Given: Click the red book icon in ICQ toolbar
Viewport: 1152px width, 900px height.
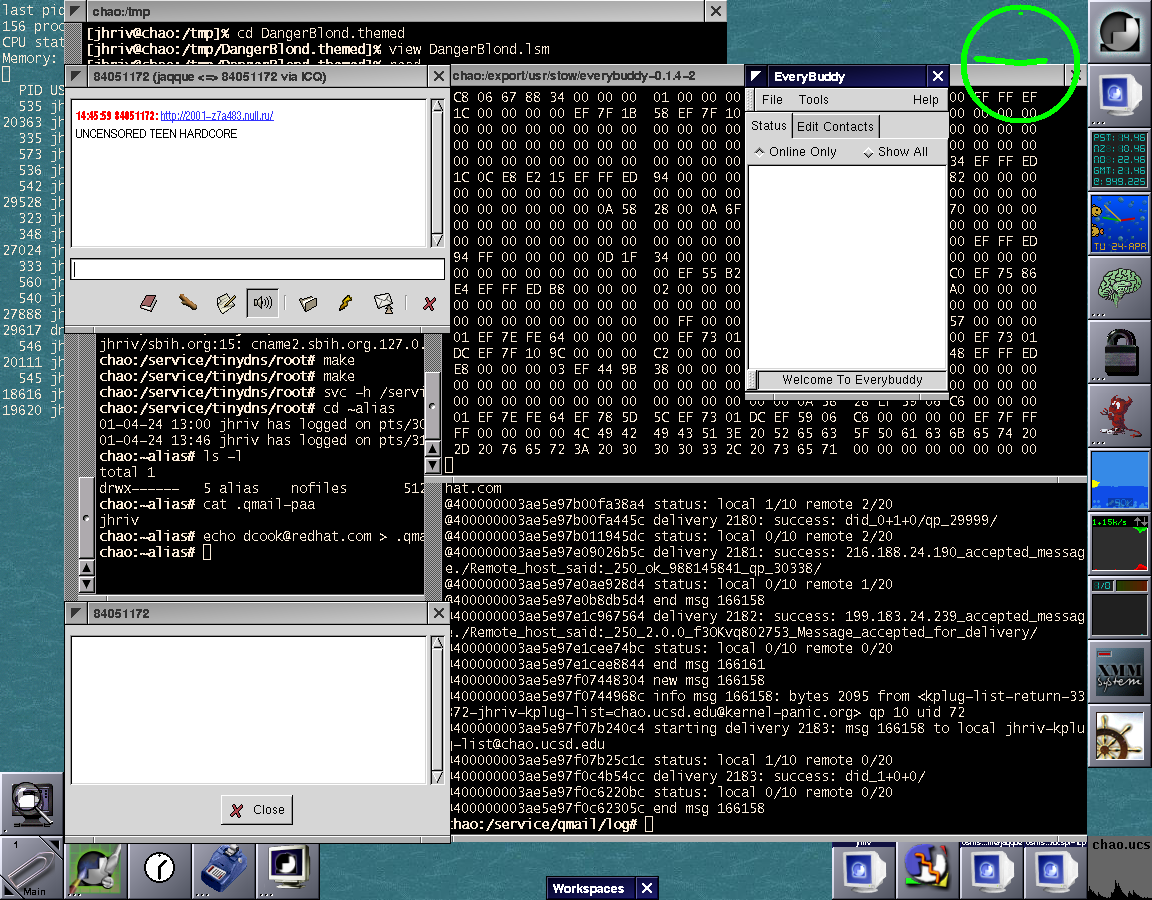Looking at the screenshot, I should pos(148,302).
